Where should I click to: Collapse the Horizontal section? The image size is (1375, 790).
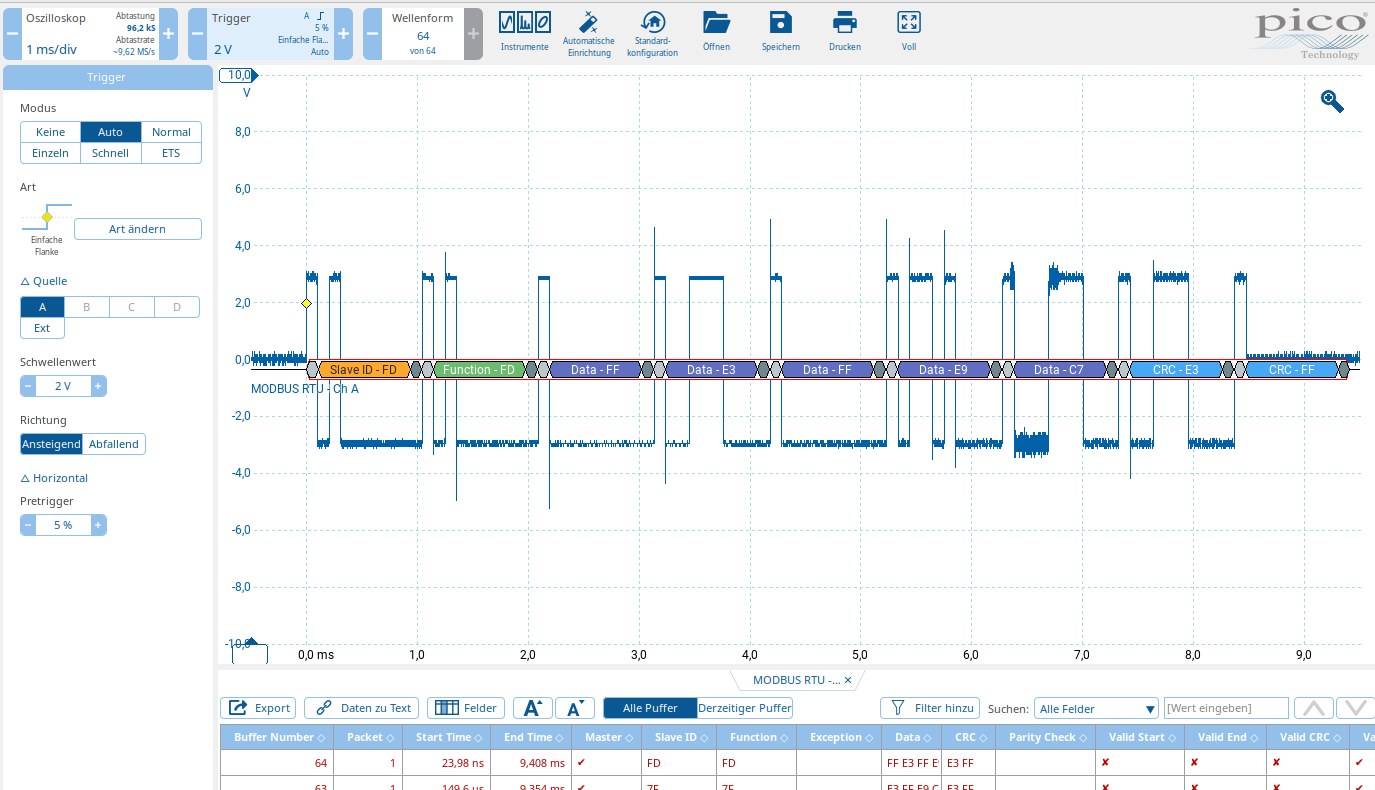point(25,479)
